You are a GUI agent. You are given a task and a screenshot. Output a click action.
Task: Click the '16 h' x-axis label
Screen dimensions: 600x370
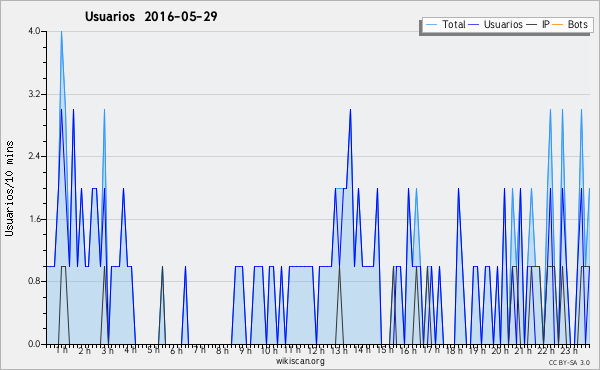point(408,350)
